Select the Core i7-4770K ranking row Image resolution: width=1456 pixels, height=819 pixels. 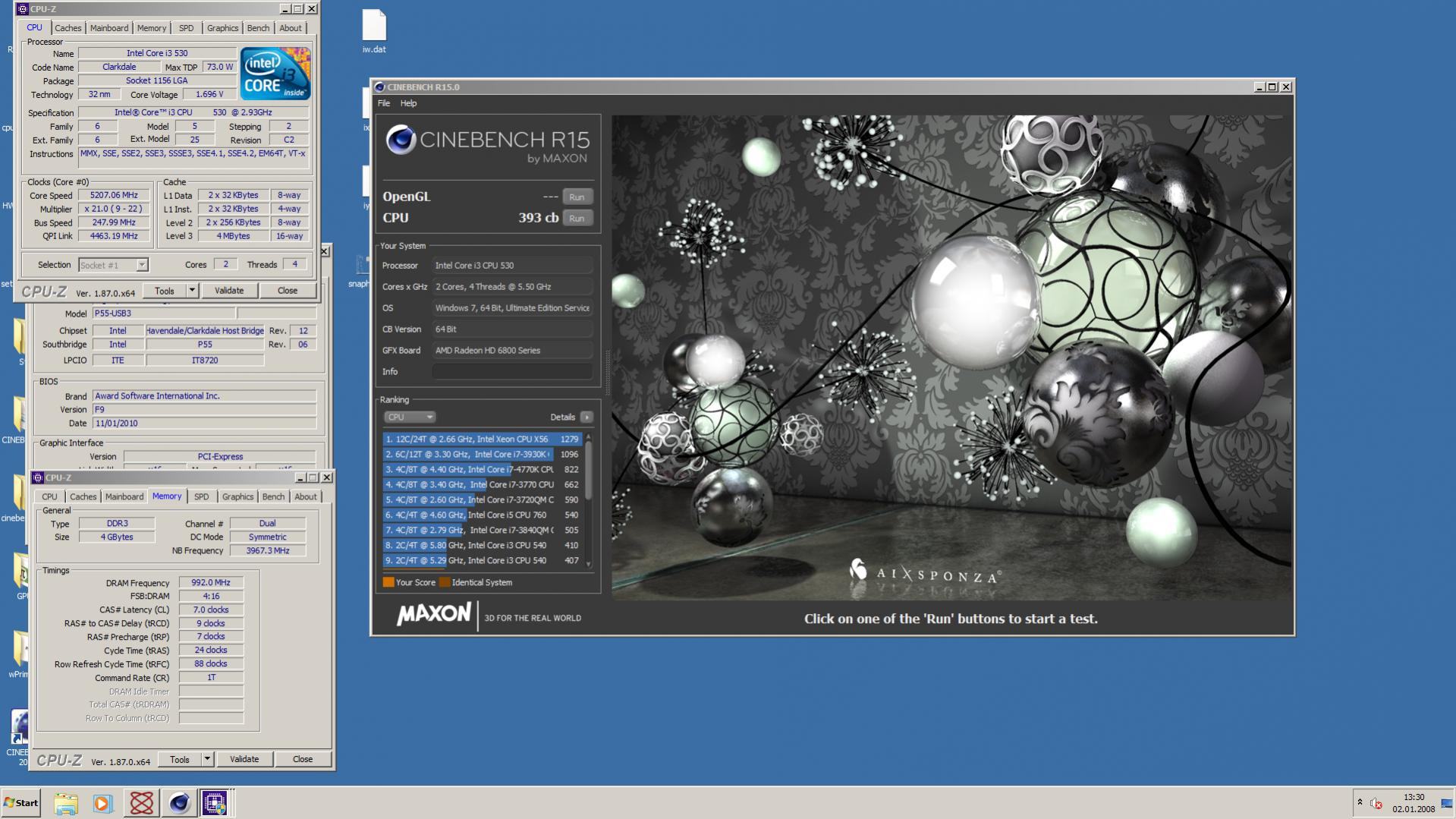point(483,469)
